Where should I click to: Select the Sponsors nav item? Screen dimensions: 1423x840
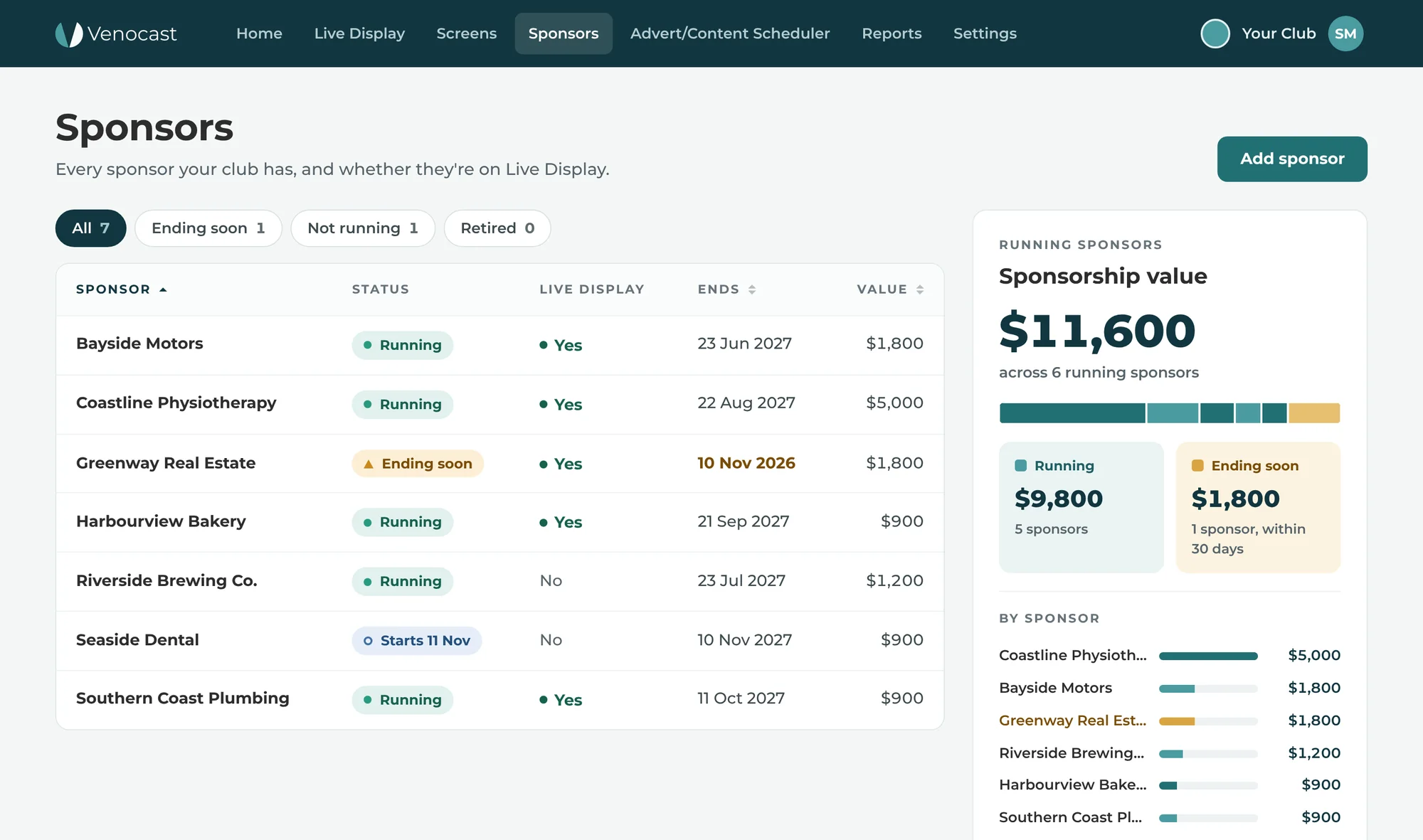[x=564, y=33]
